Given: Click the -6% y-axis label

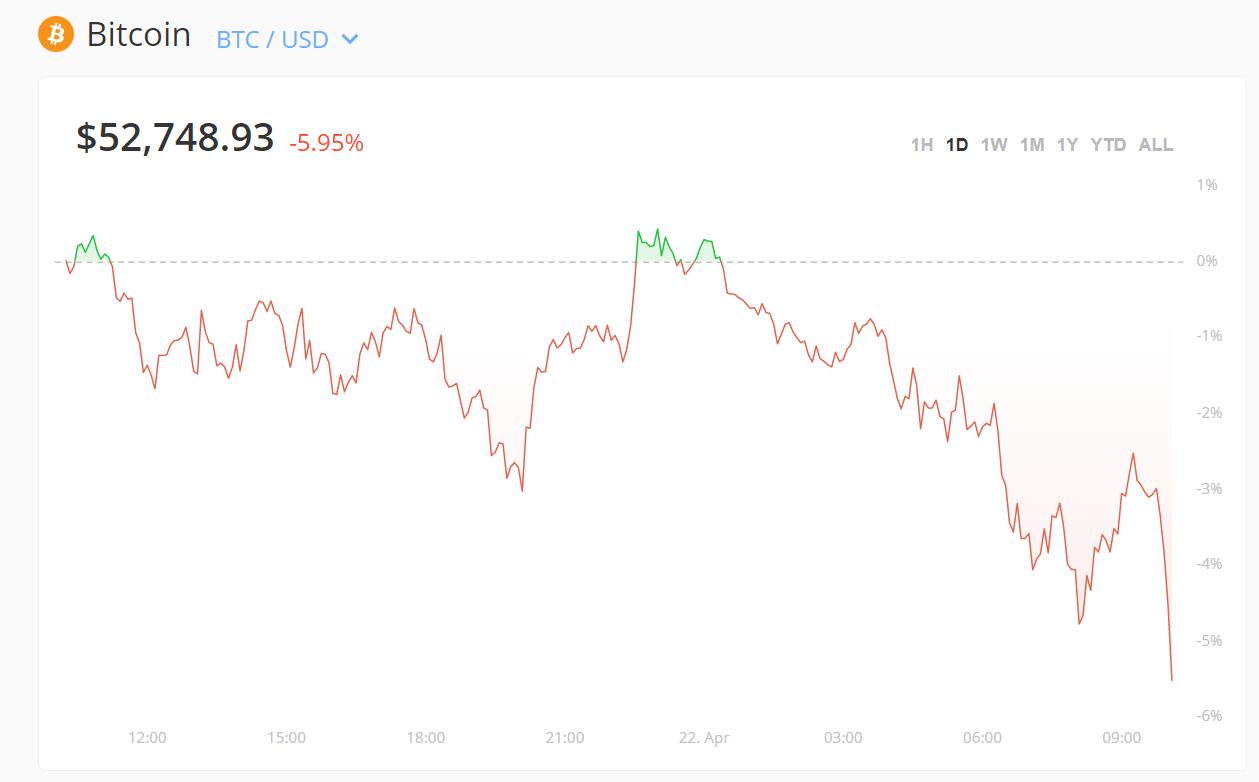Looking at the screenshot, I should 1209,715.
